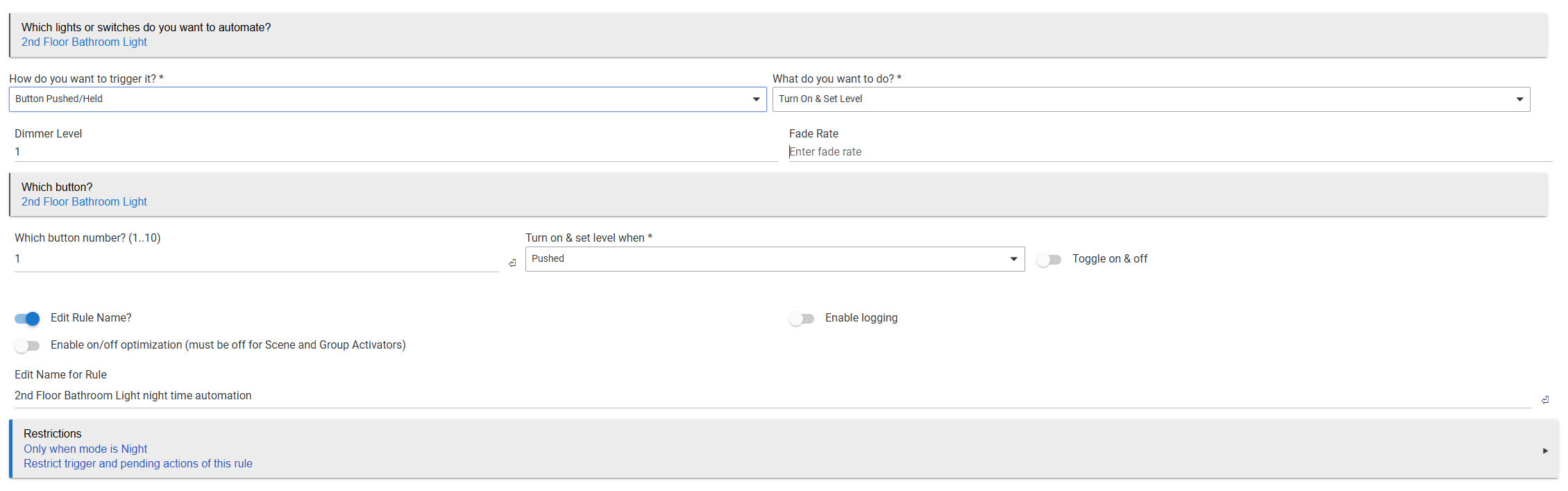Toggle Enable on/off optimization switch

pos(28,346)
